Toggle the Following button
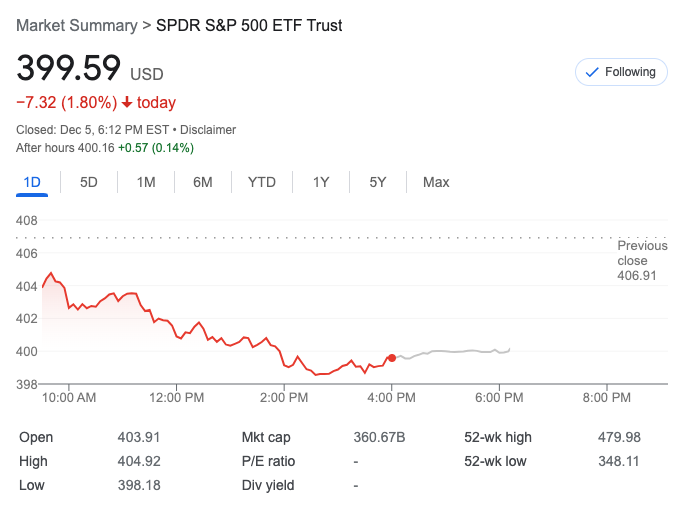Screen dimensions: 687x507 pos(621,72)
